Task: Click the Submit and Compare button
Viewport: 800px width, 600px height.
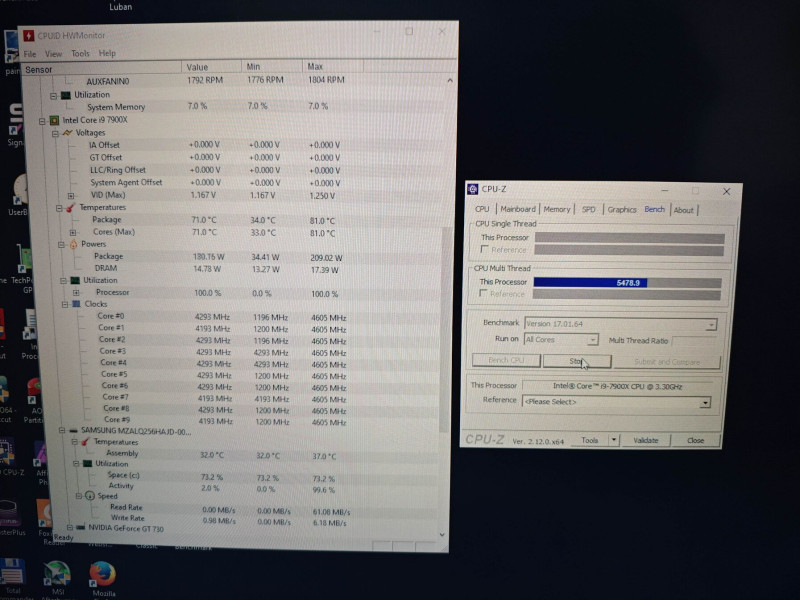Action: click(667, 362)
